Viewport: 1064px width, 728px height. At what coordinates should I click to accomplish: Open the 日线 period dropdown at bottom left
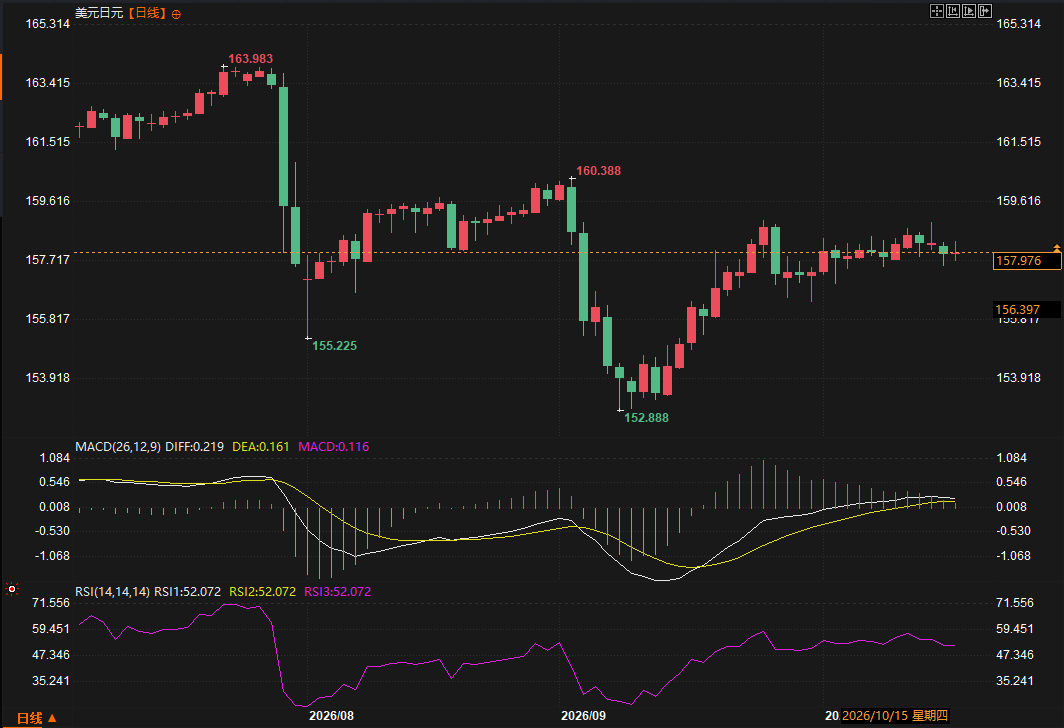37,718
